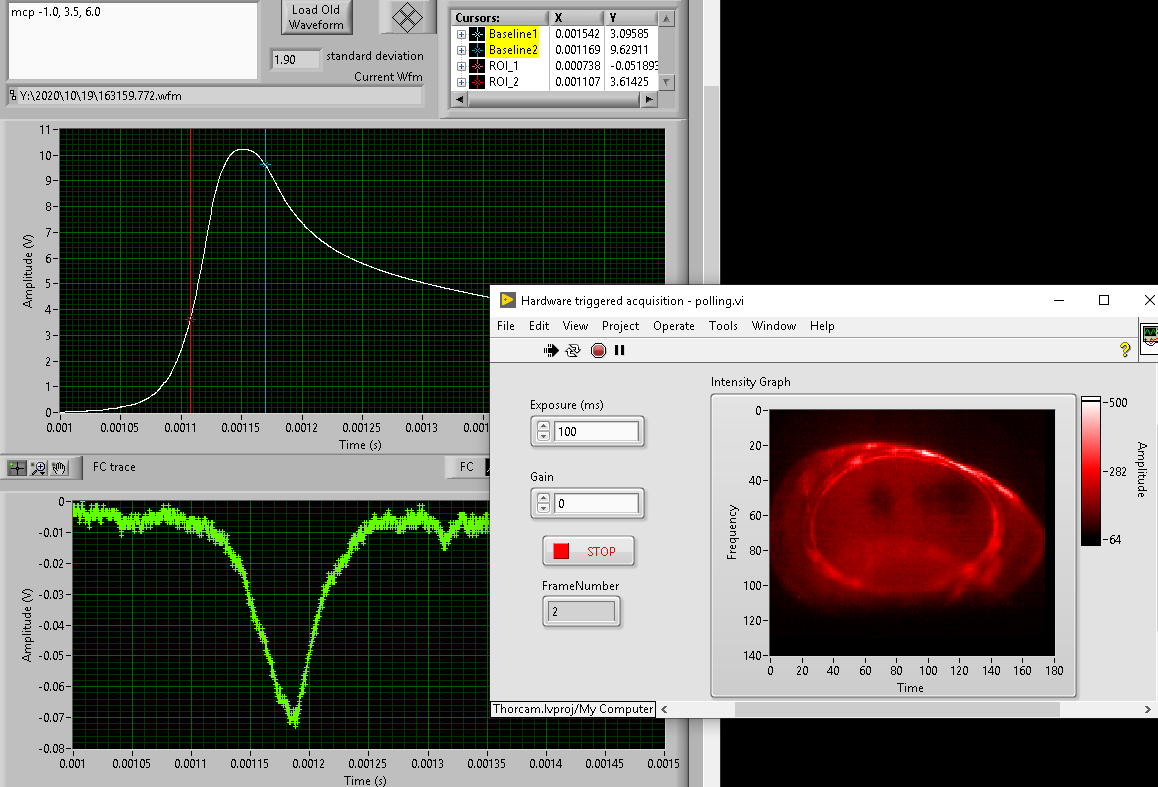Open the Operate menu
The width and height of the screenshot is (1158, 787).
673,326
